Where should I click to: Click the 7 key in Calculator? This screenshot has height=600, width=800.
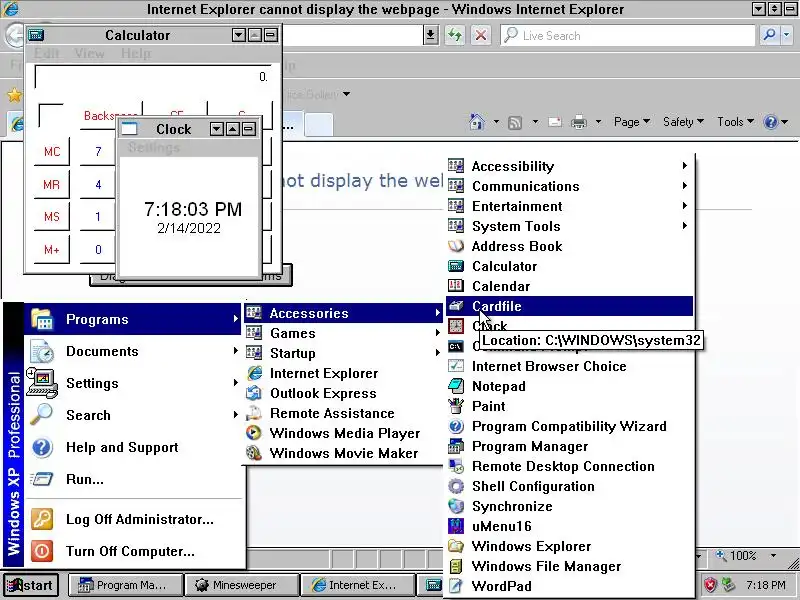(98, 152)
